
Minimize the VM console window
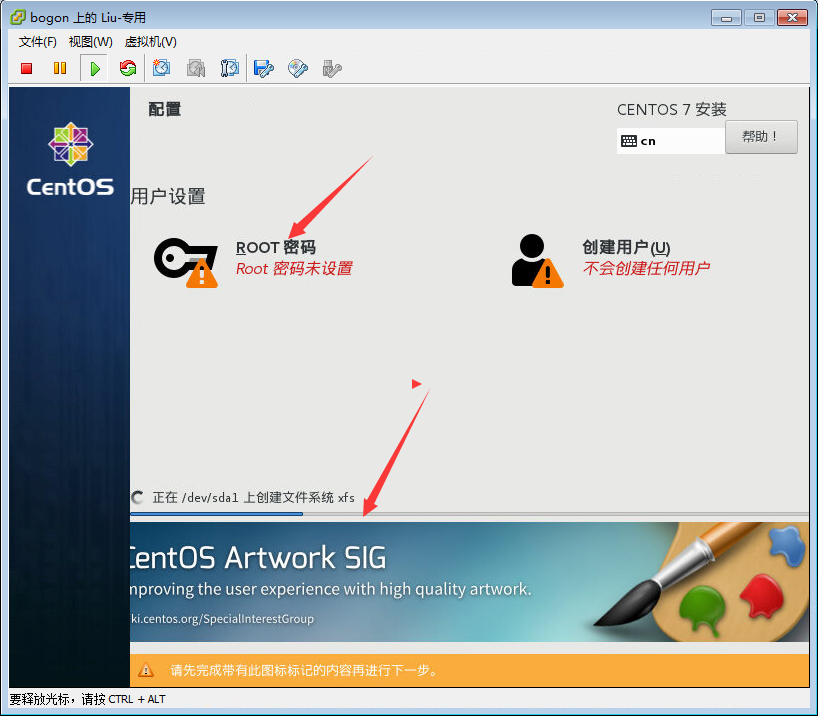pyautogui.click(x=726, y=18)
